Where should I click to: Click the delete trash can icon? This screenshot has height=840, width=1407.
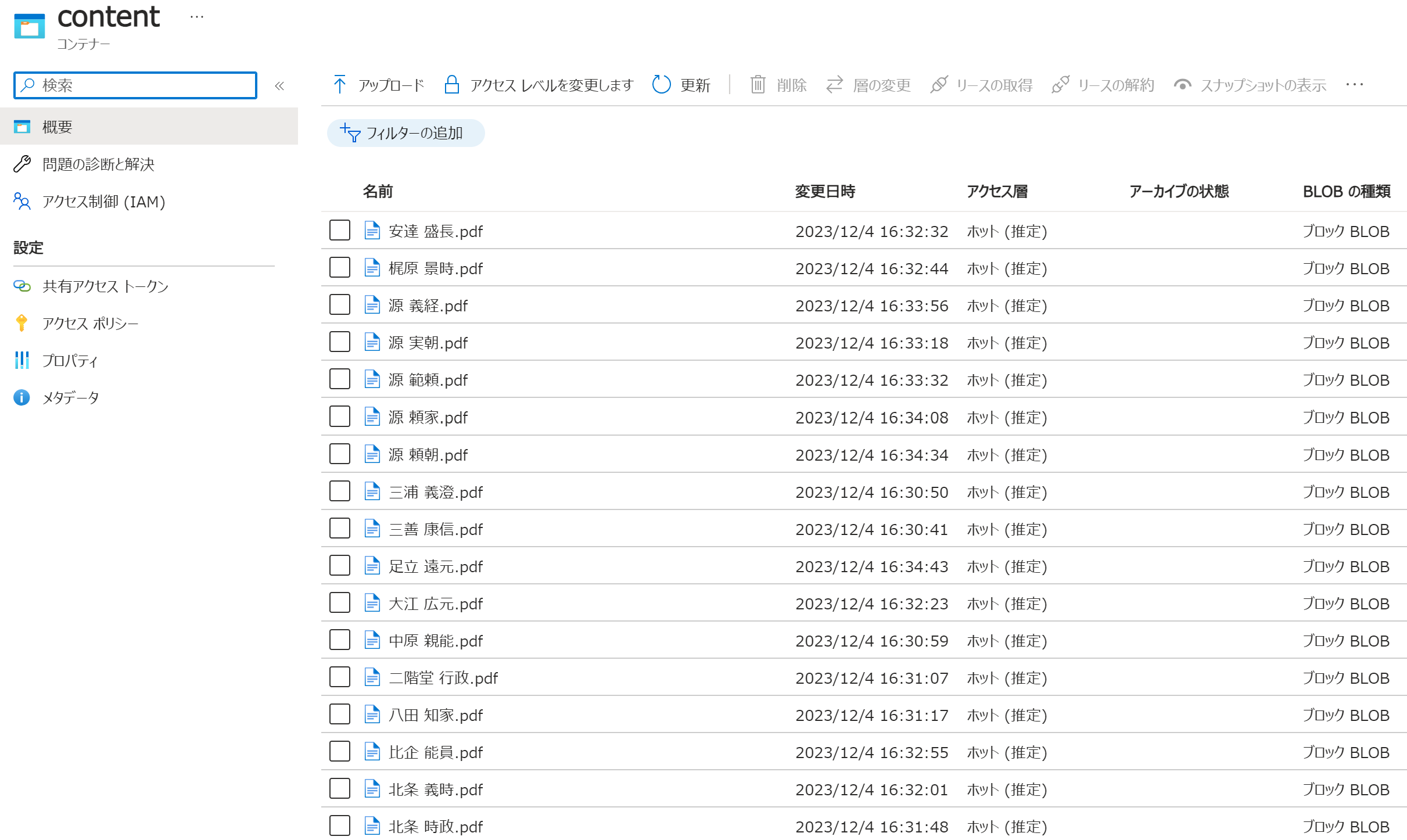tap(758, 85)
